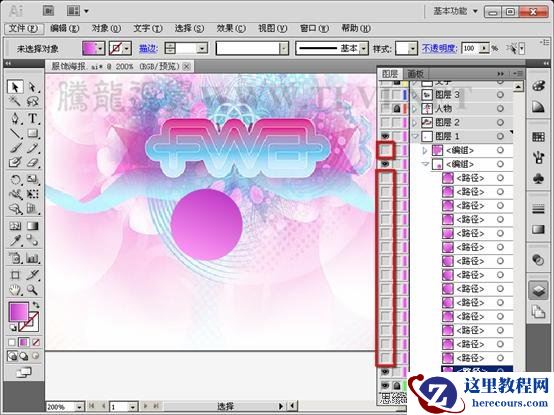Pick the Magic Wand tool
This screenshot has width=554, height=415.
tap(15, 102)
